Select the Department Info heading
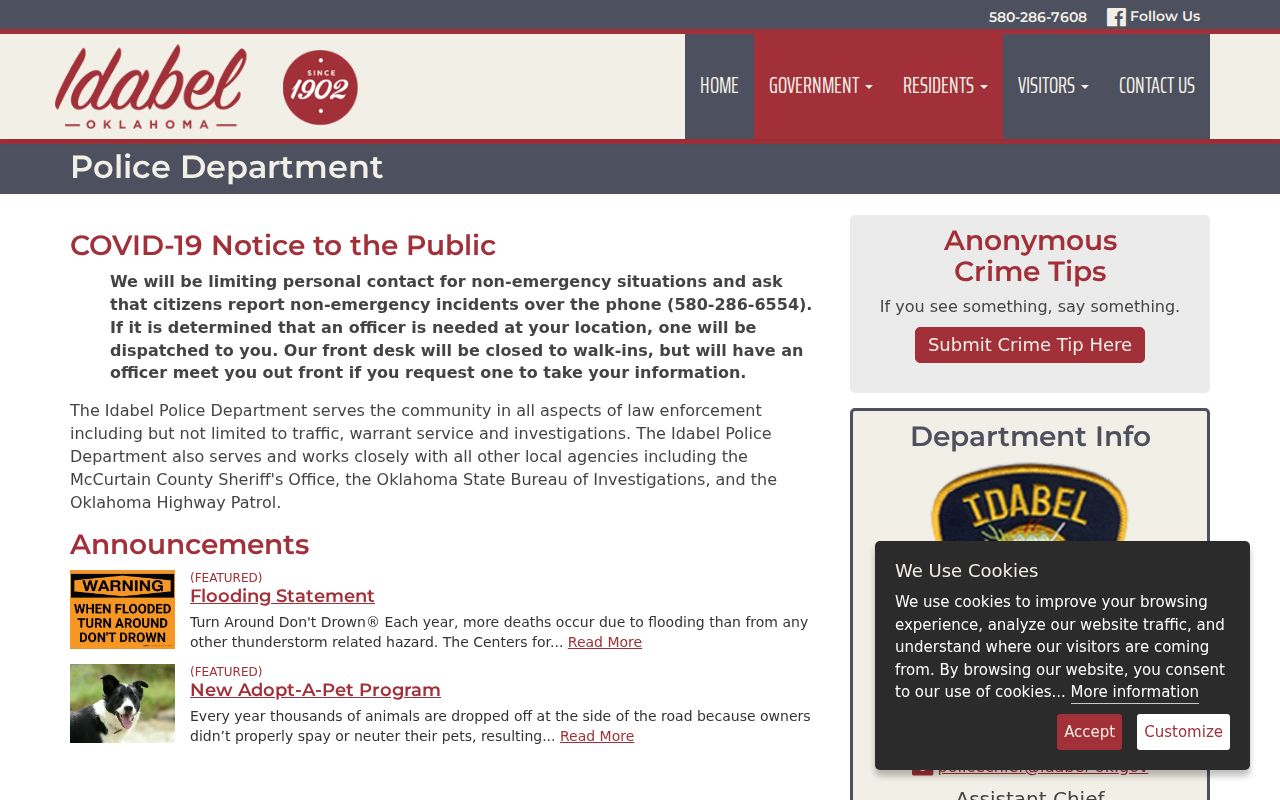 point(1030,436)
